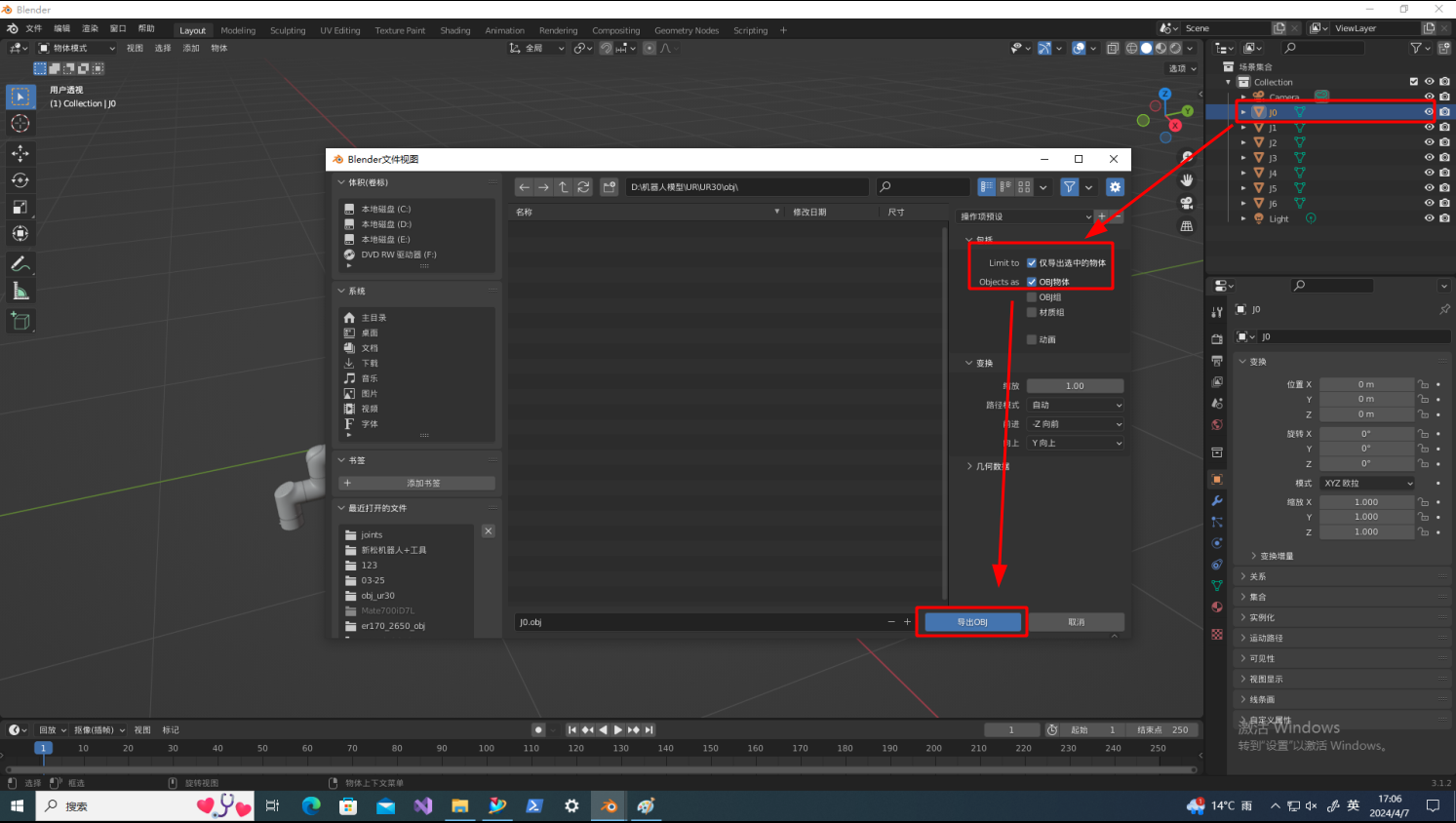Screen dimensions: 1456x823
Task: Create a new folder in file view
Action: click(x=610, y=187)
